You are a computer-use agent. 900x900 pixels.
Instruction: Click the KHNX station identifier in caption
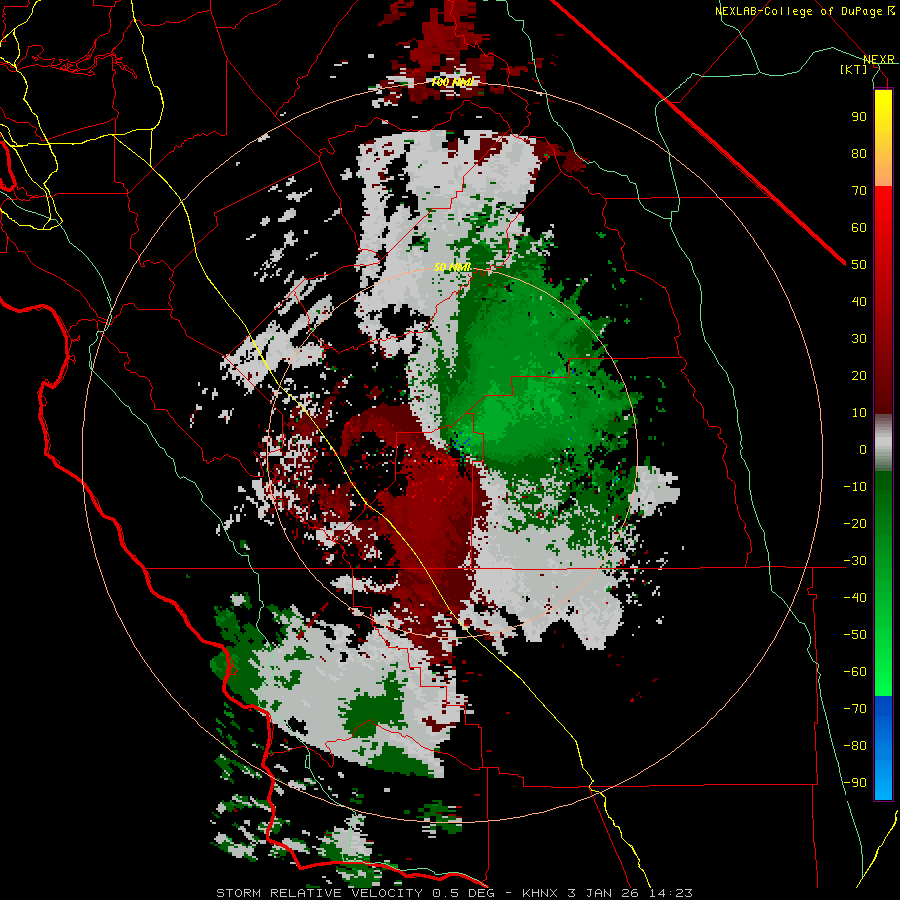[x=542, y=893]
